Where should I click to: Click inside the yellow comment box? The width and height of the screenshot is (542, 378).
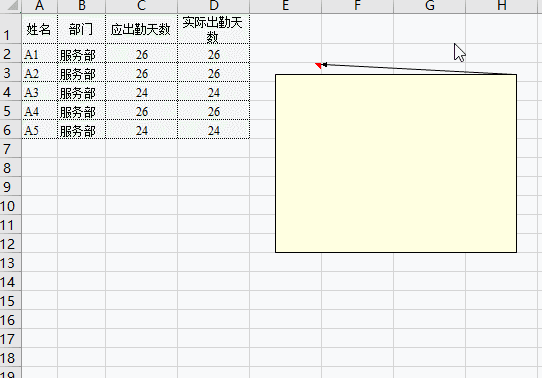click(x=396, y=163)
